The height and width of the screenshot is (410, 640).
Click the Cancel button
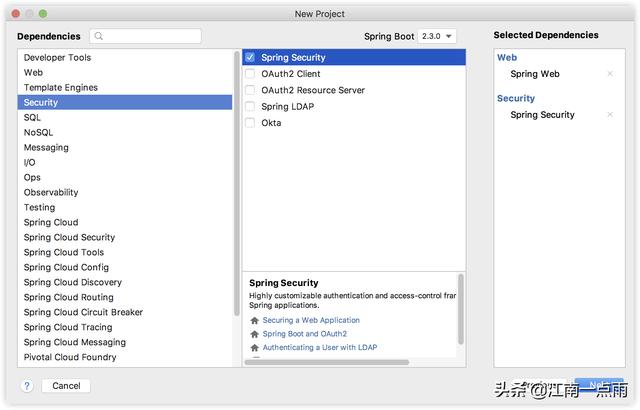pyautogui.click(x=66, y=386)
